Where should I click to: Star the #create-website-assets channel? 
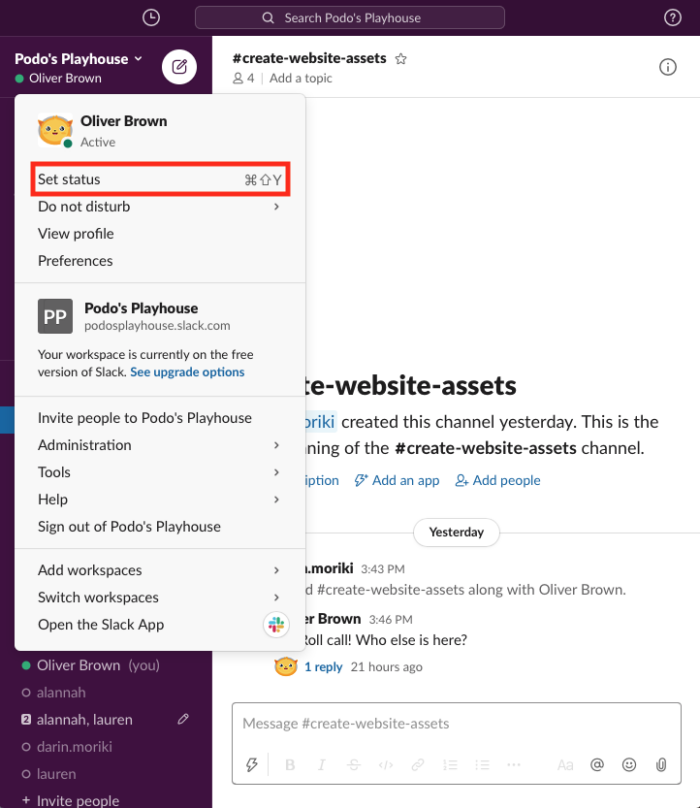(401, 59)
